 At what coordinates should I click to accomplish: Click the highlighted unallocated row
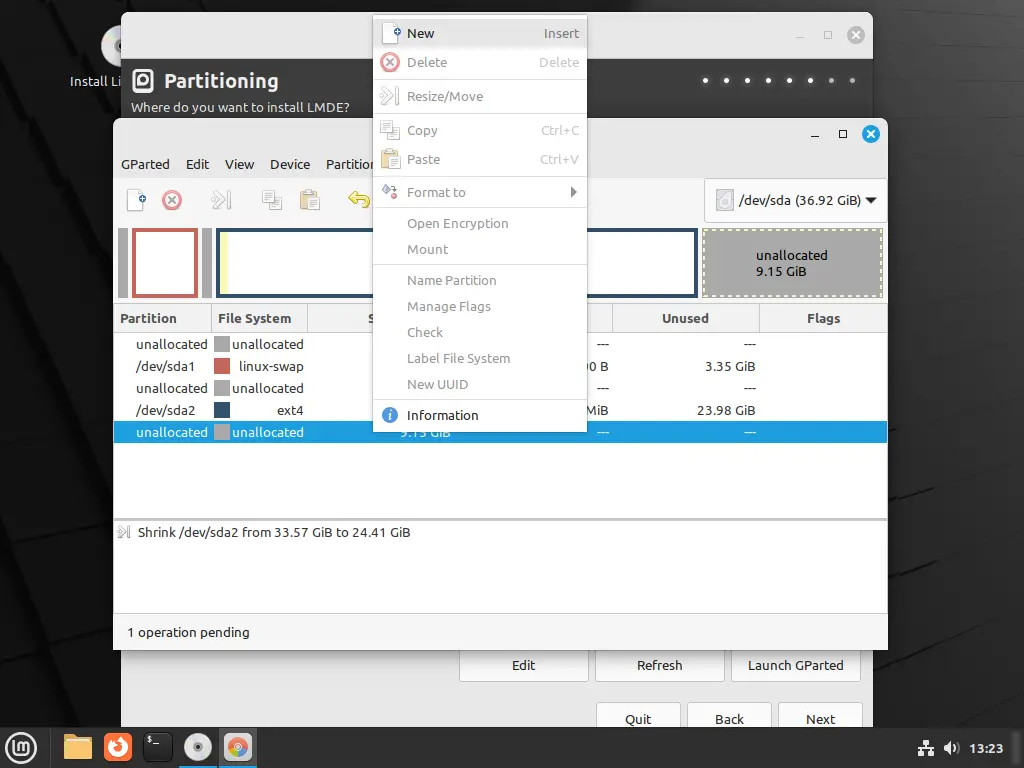click(x=500, y=432)
